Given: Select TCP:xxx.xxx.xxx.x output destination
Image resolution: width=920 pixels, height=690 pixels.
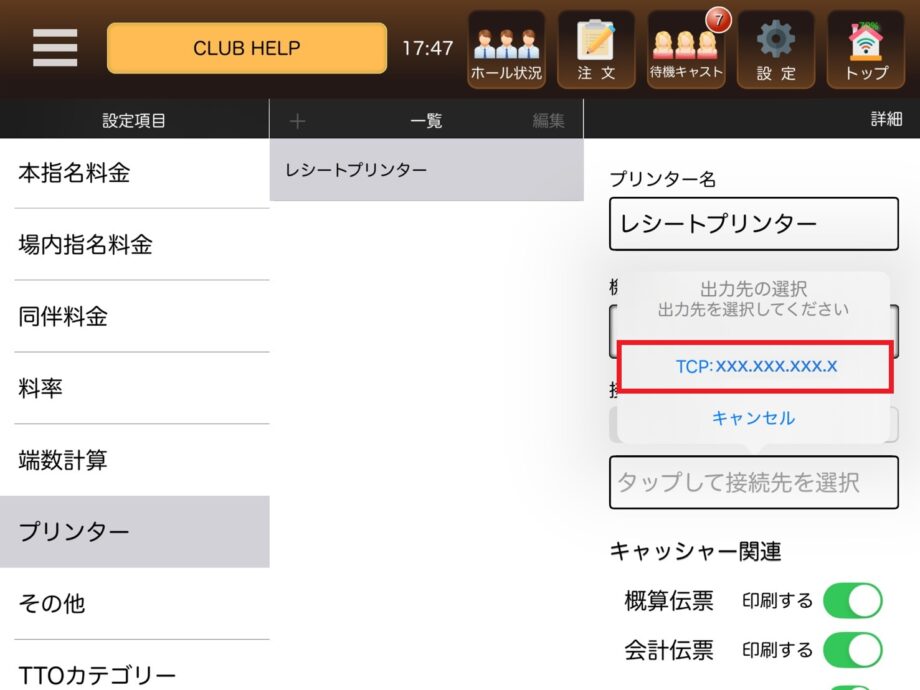Looking at the screenshot, I should [756, 367].
